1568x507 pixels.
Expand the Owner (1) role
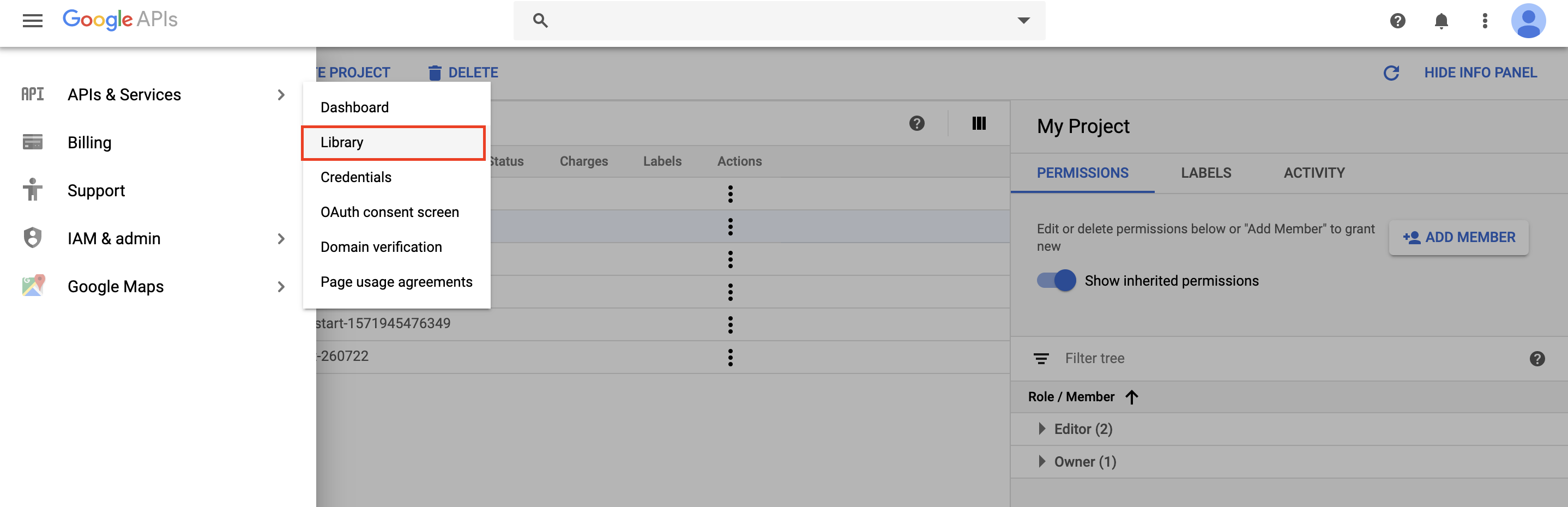click(1041, 462)
